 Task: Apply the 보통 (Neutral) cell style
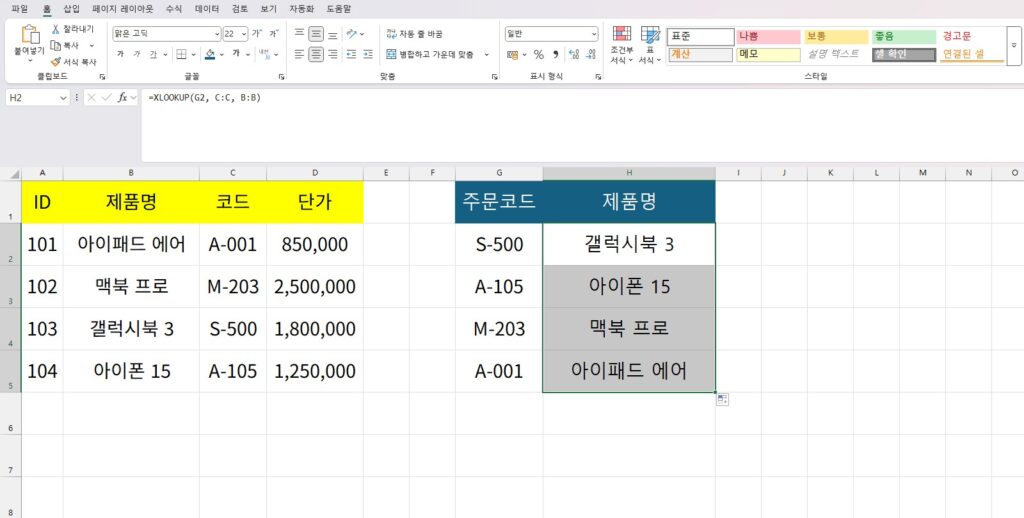click(836, 37)
